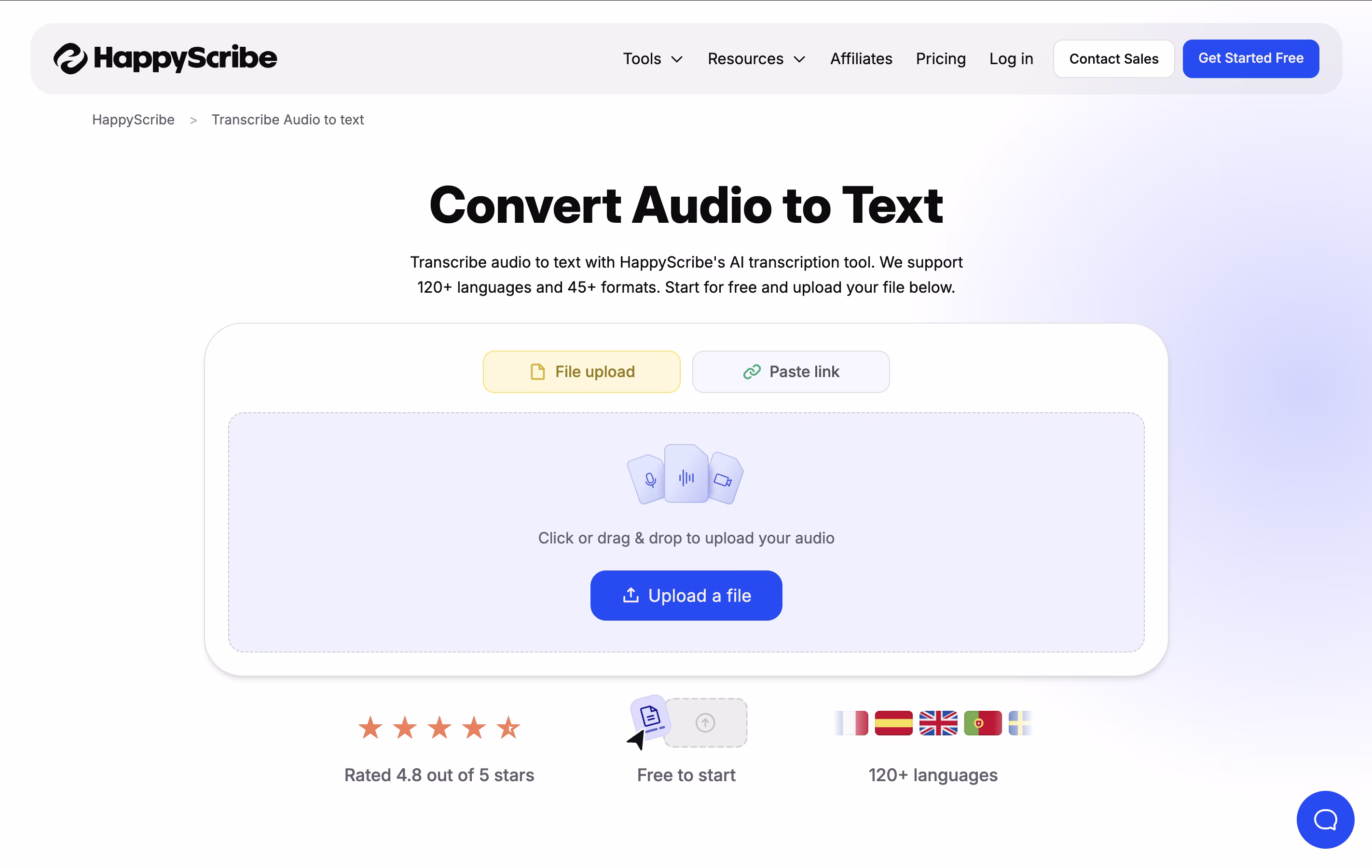Viewport: 1372px width, 868px height.
Task: Click the HappyScribe logo icon
Action: coord(70,59)
